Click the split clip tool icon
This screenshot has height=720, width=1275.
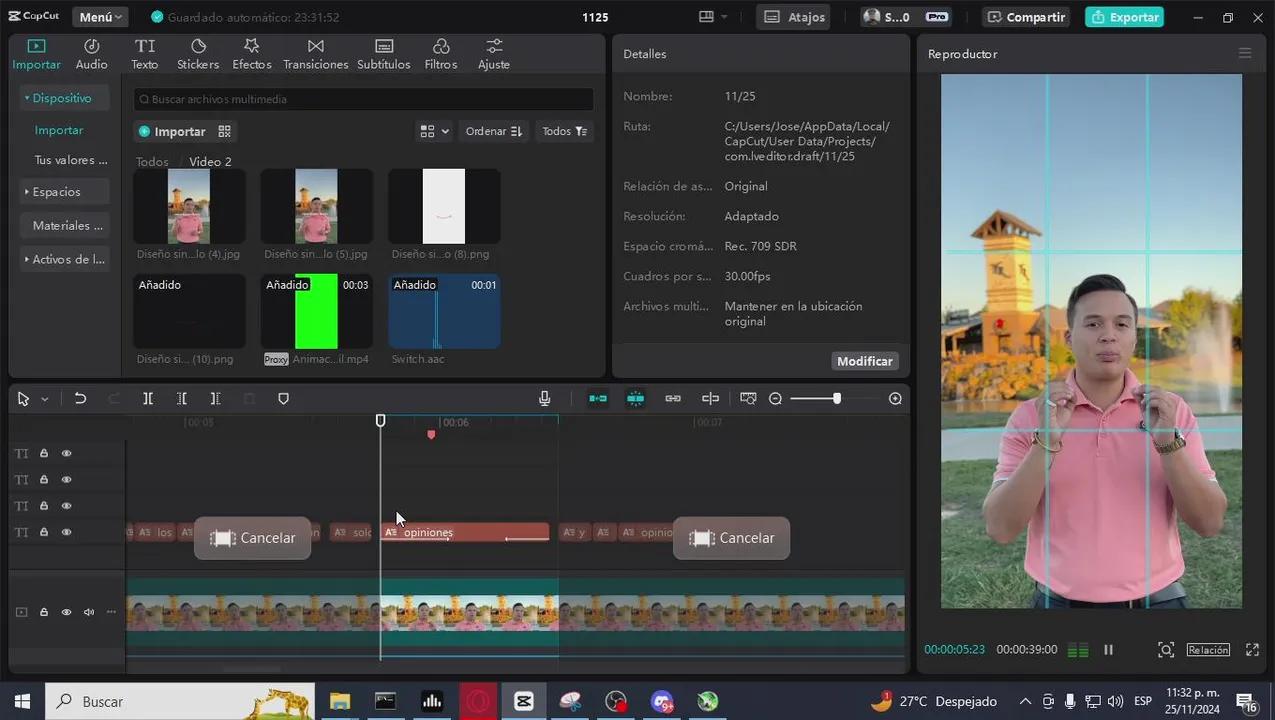(148, 399)
